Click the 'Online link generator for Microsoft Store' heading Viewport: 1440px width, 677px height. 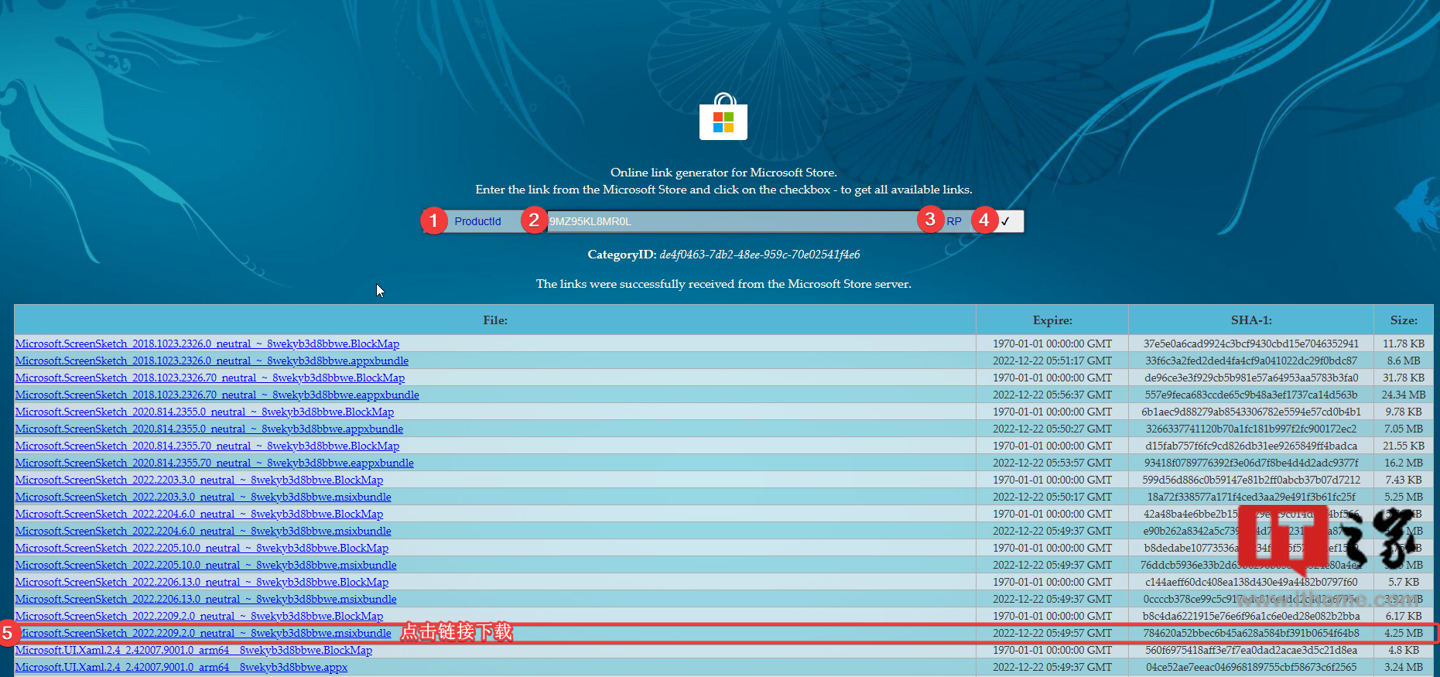pos(723,173)
